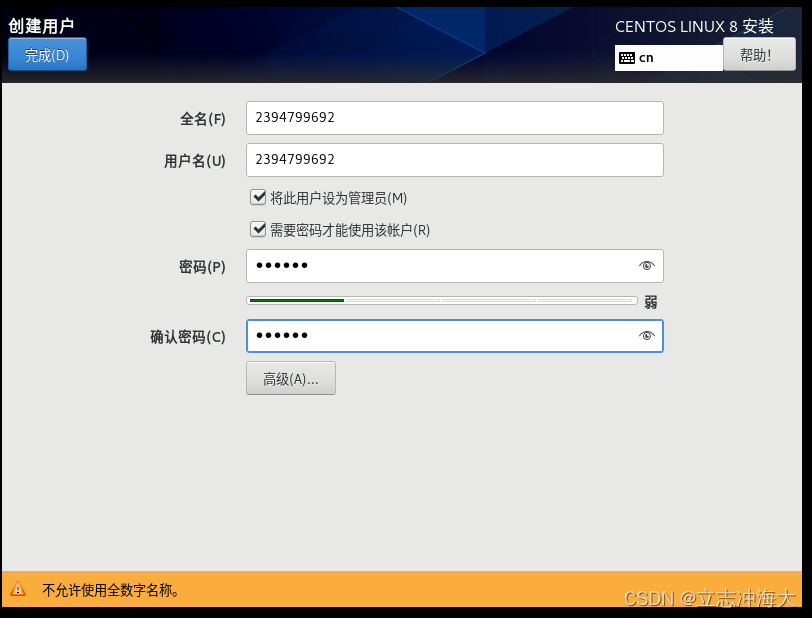Screen dimensions: 812x618
Task: Click the cn keyboard layout indicator
Action: click(668, 58)
